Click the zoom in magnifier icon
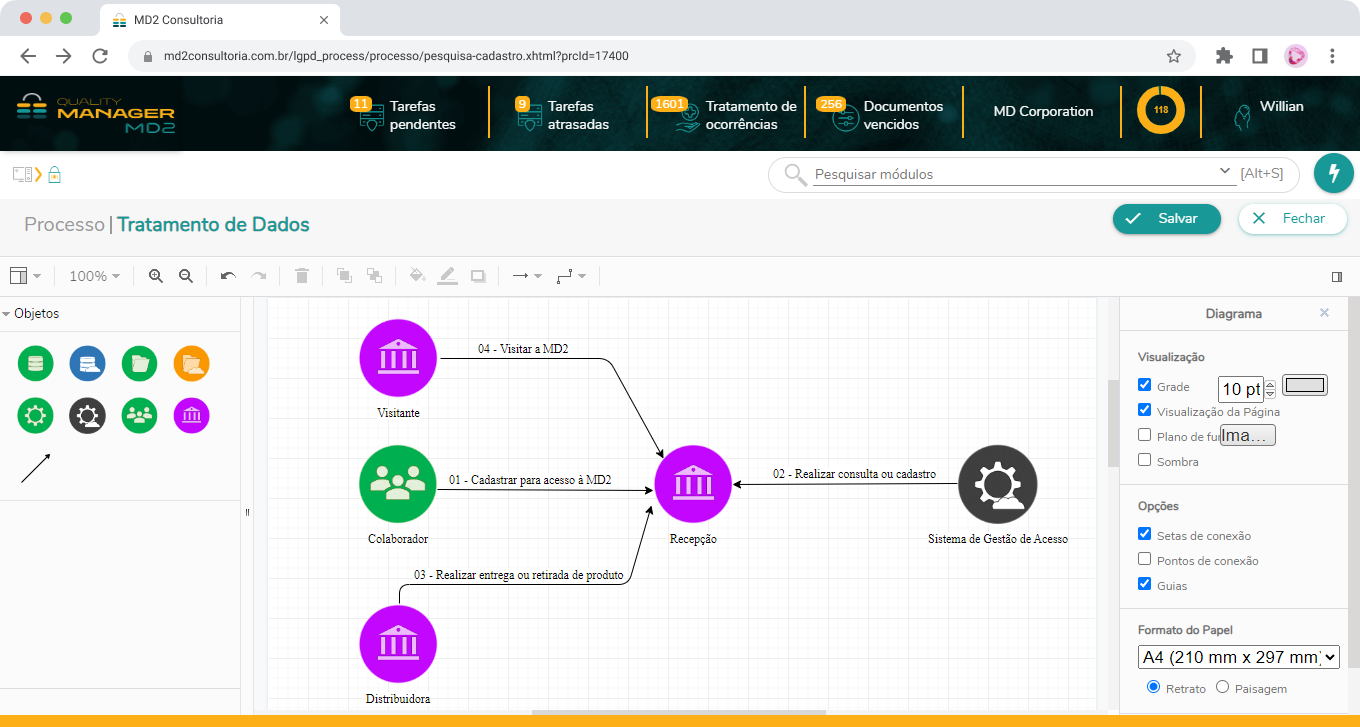The image size is (1360, 727). pyautogui.click(x=156, y=276)
